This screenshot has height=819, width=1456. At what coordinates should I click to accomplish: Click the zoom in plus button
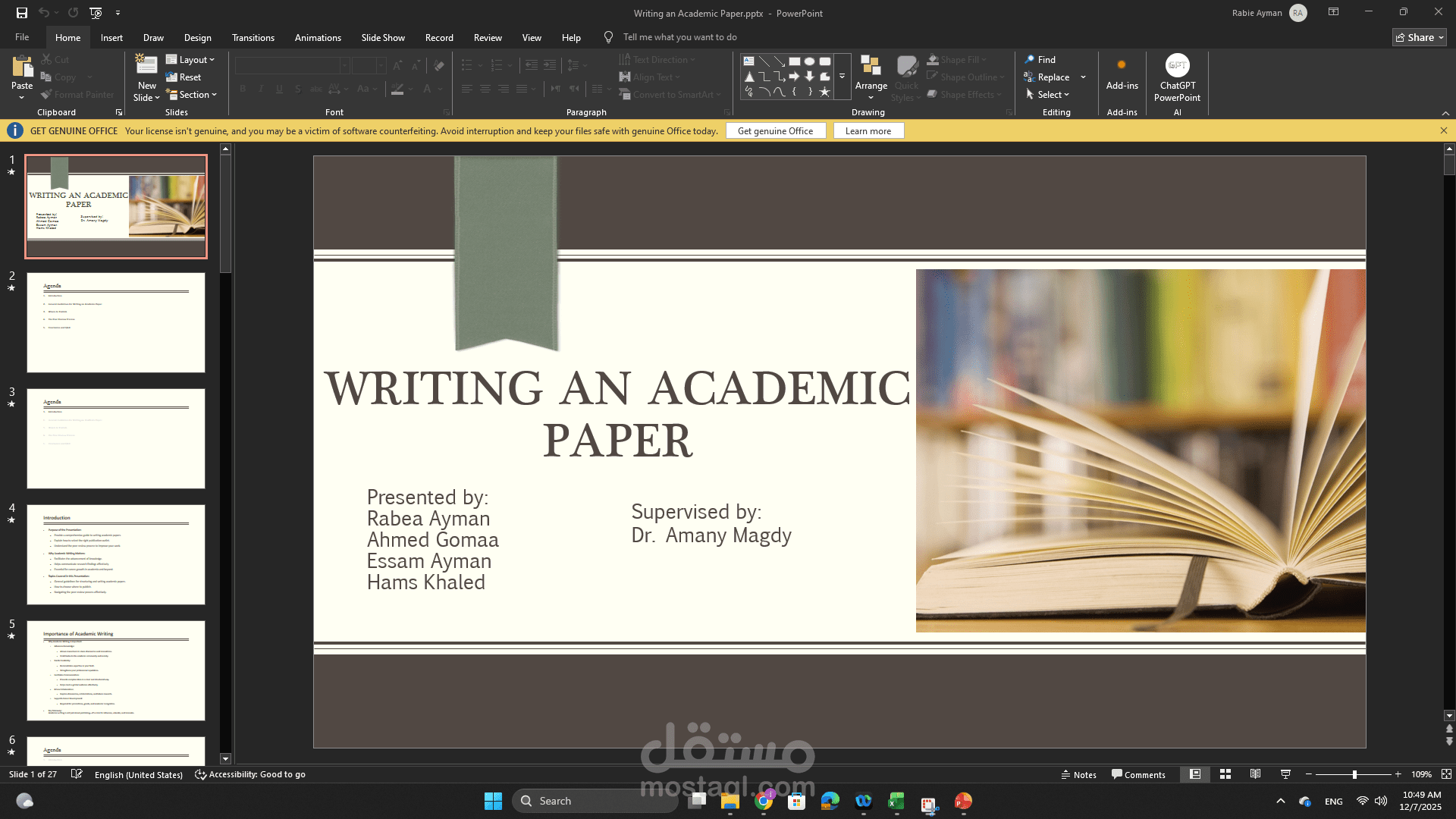(x=1398, y=774)
